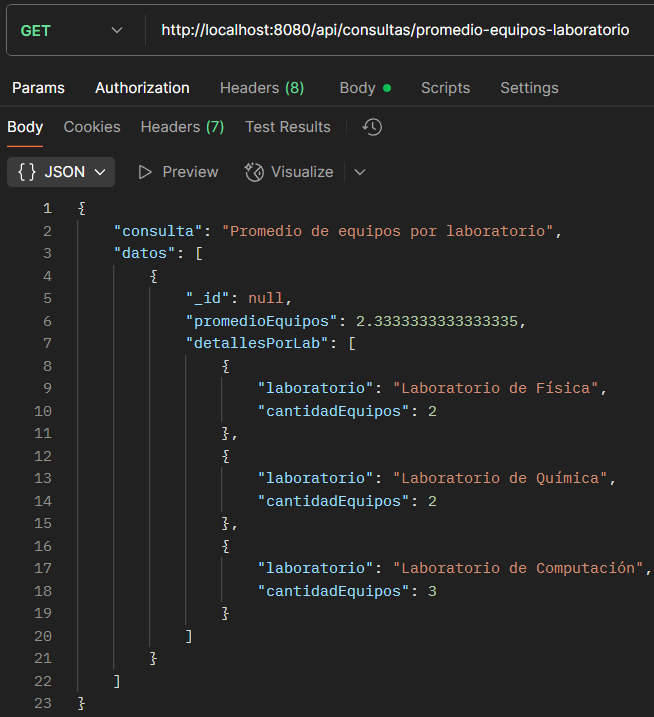Click the opening brace on line 4
The width and height of the screenshot is (654, 717).
coord(154,276)
